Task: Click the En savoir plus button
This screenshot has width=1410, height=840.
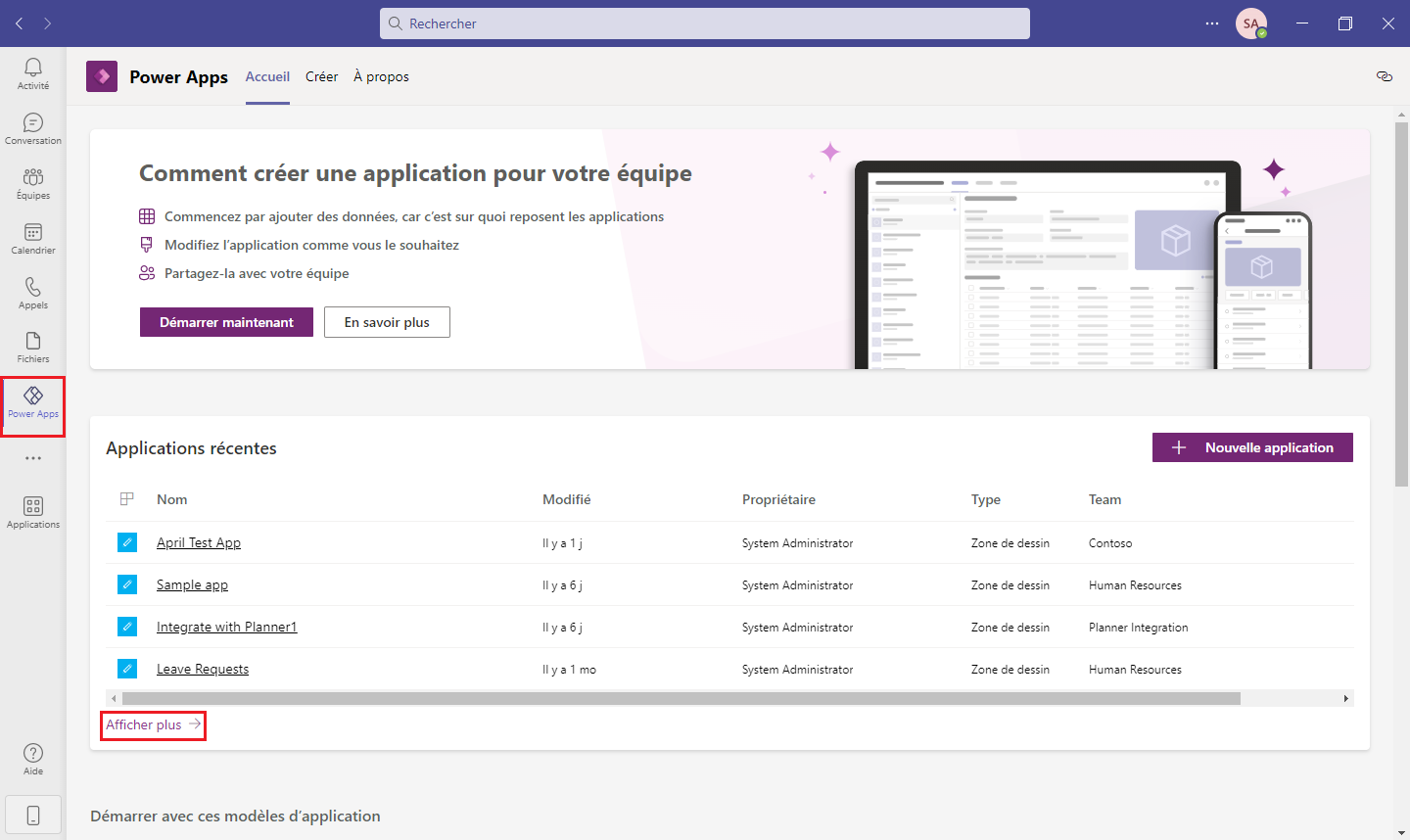Action: click(387, 322)
